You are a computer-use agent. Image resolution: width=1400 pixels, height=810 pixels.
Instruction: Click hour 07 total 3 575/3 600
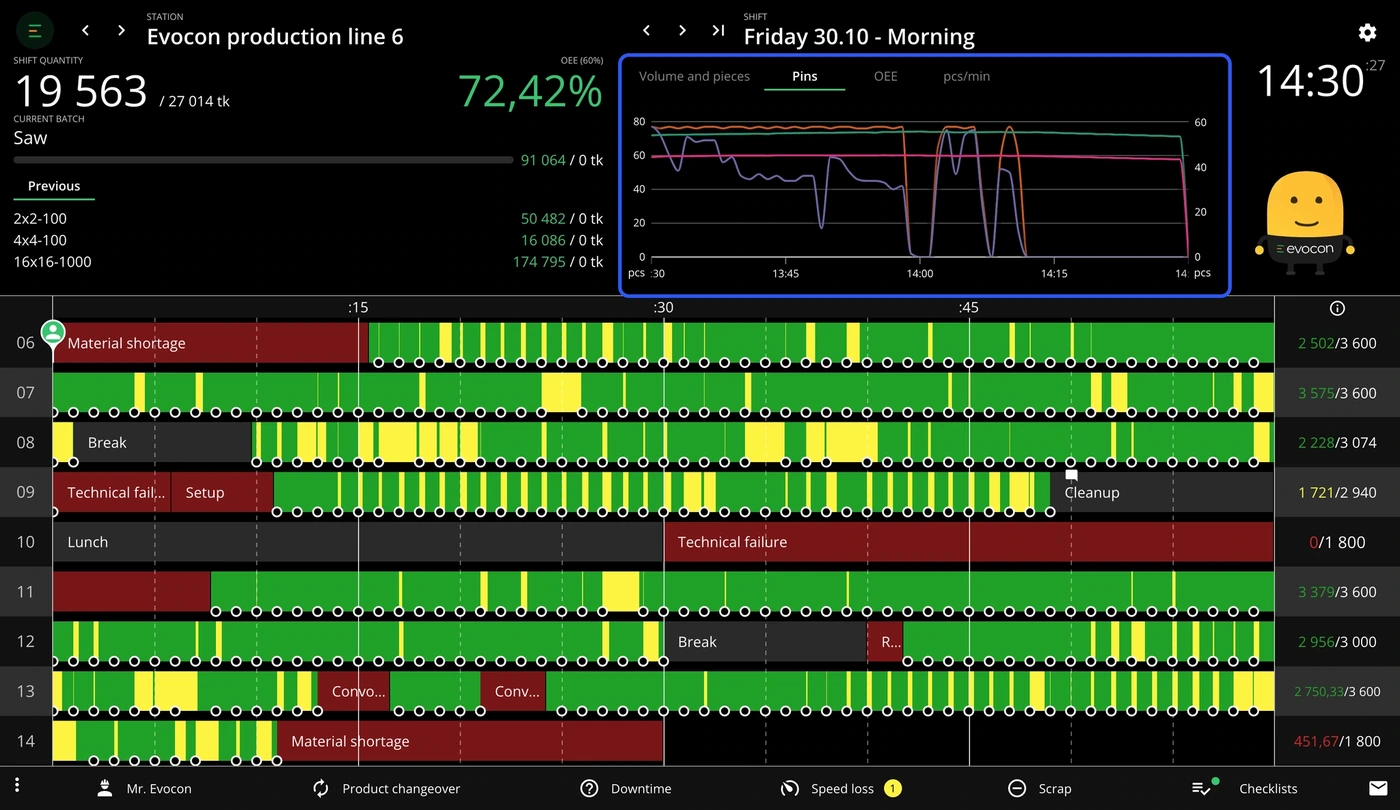click(x=1337, y=393)
